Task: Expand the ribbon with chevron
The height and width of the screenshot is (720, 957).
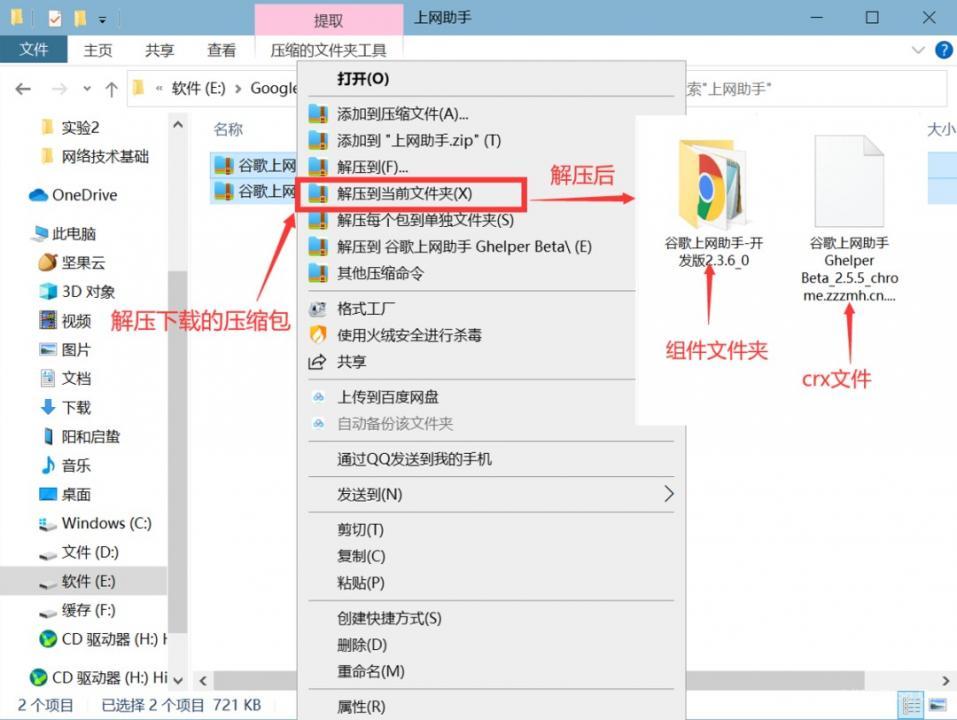Action: pos(918,50)
